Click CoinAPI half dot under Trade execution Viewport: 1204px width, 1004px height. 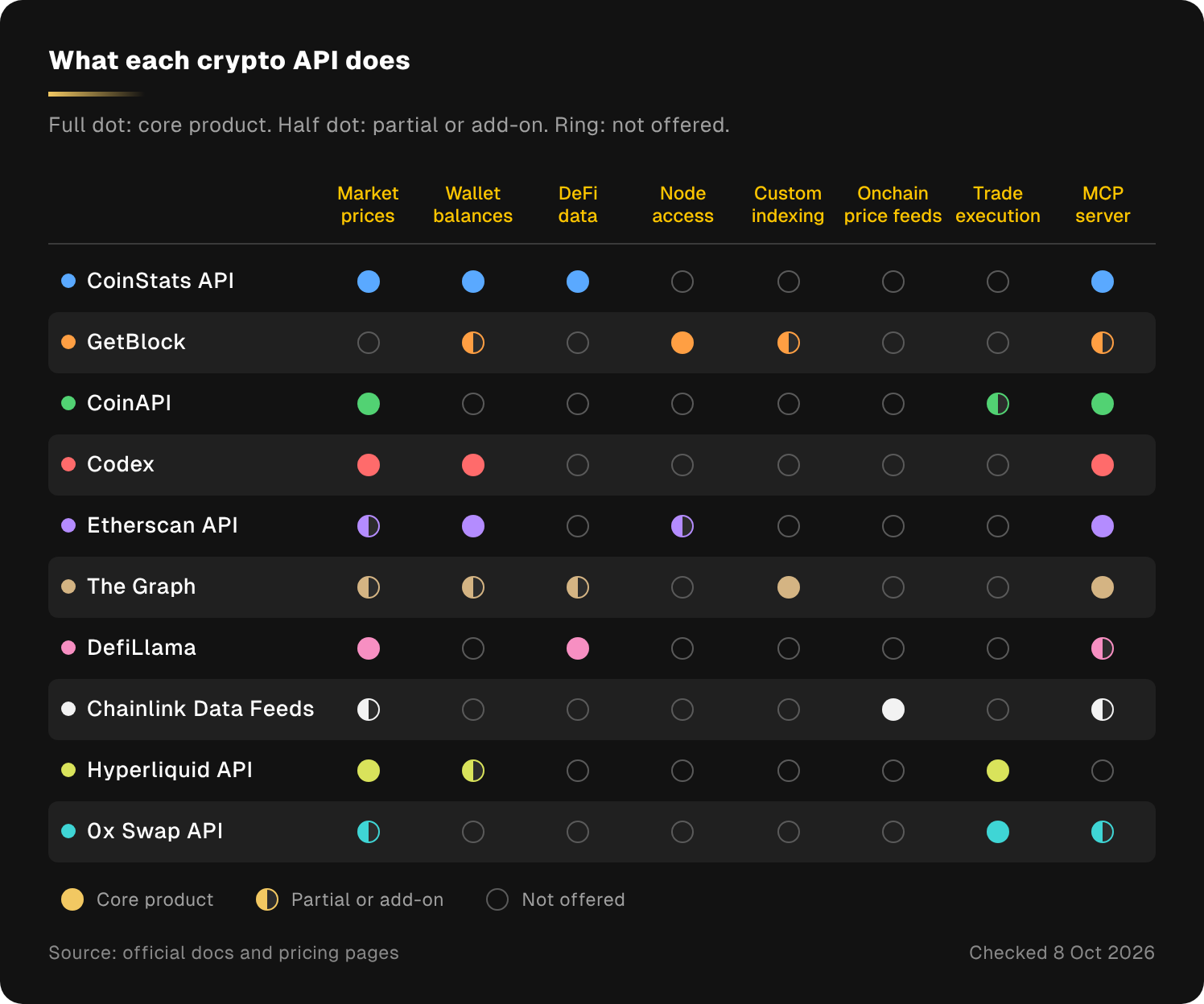pyautogui.click(x=998, y=404)
